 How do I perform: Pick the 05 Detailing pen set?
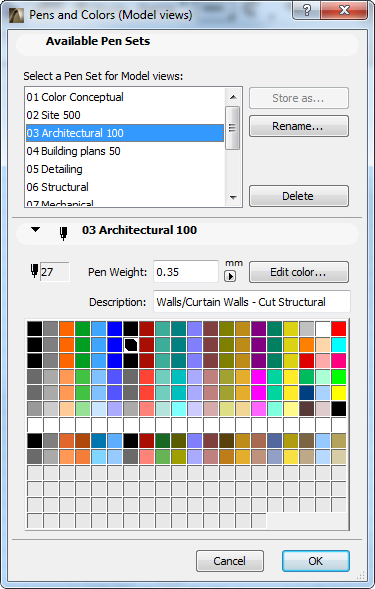[x=125, y=169]
